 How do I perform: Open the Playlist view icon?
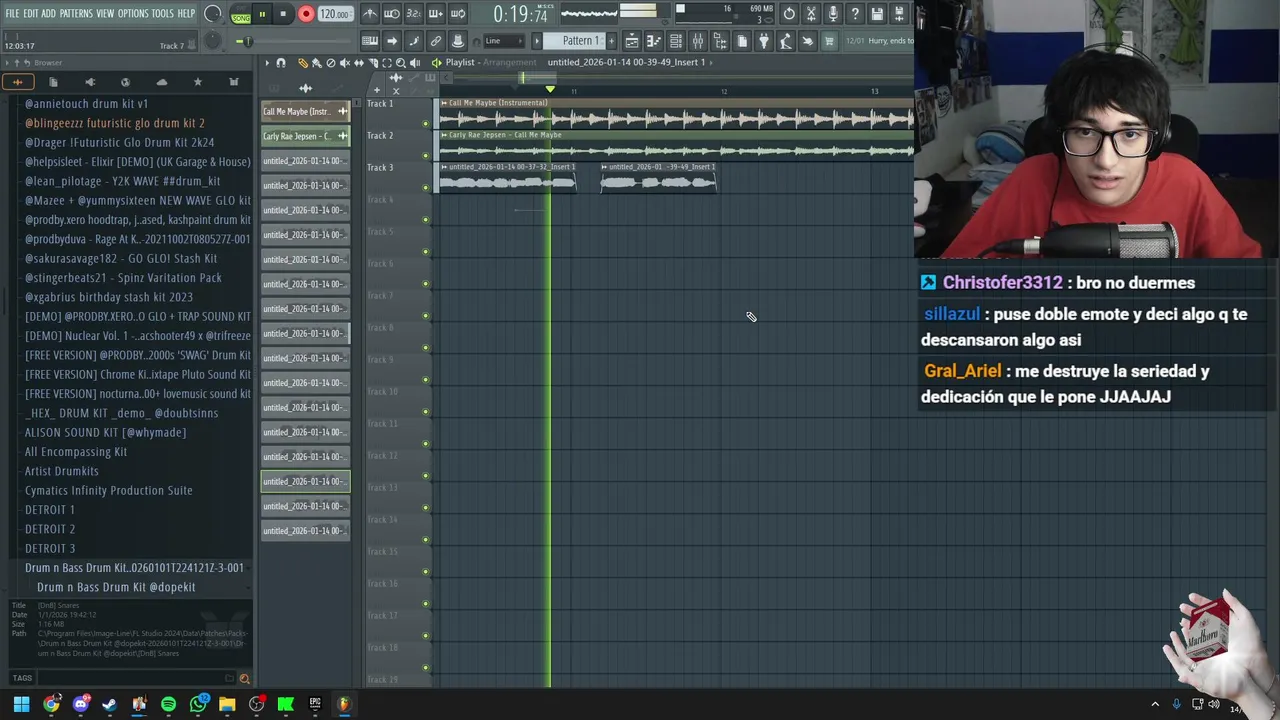pos(632,41)
